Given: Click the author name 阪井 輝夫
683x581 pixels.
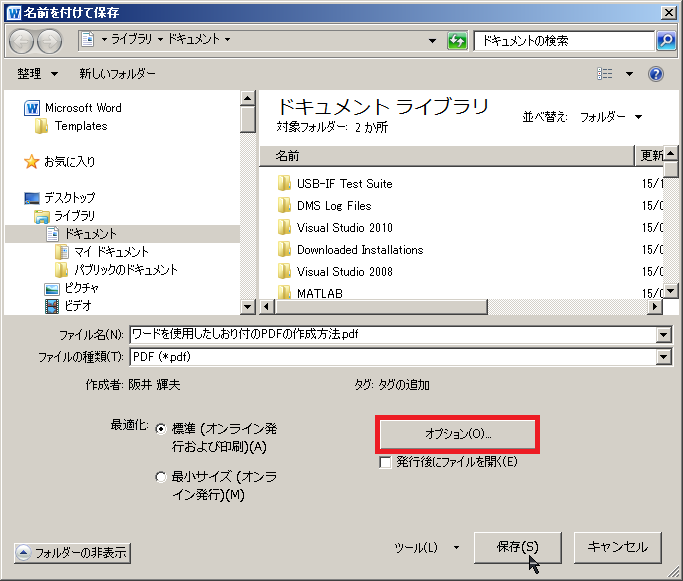Looking at the screenshot, I should (154, 385).
